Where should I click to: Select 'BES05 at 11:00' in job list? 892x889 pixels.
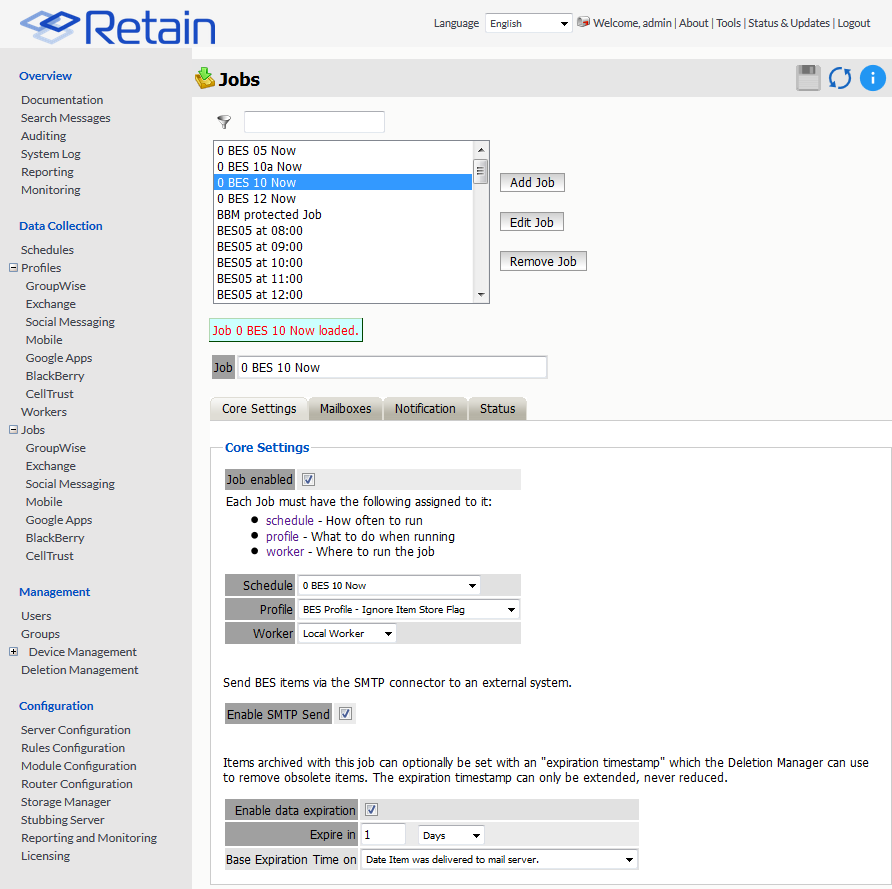(x=343, y=279)
